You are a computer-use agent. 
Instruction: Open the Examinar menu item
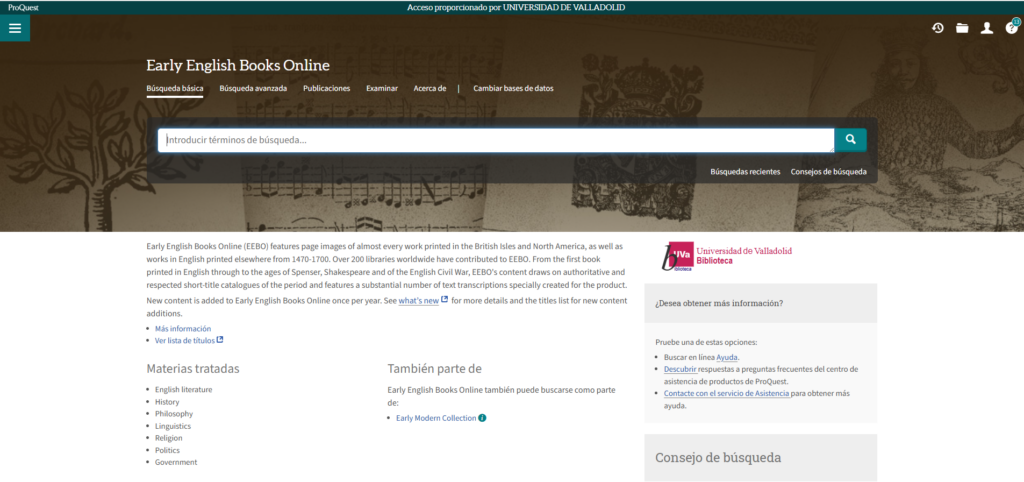[x=382, y=88]
